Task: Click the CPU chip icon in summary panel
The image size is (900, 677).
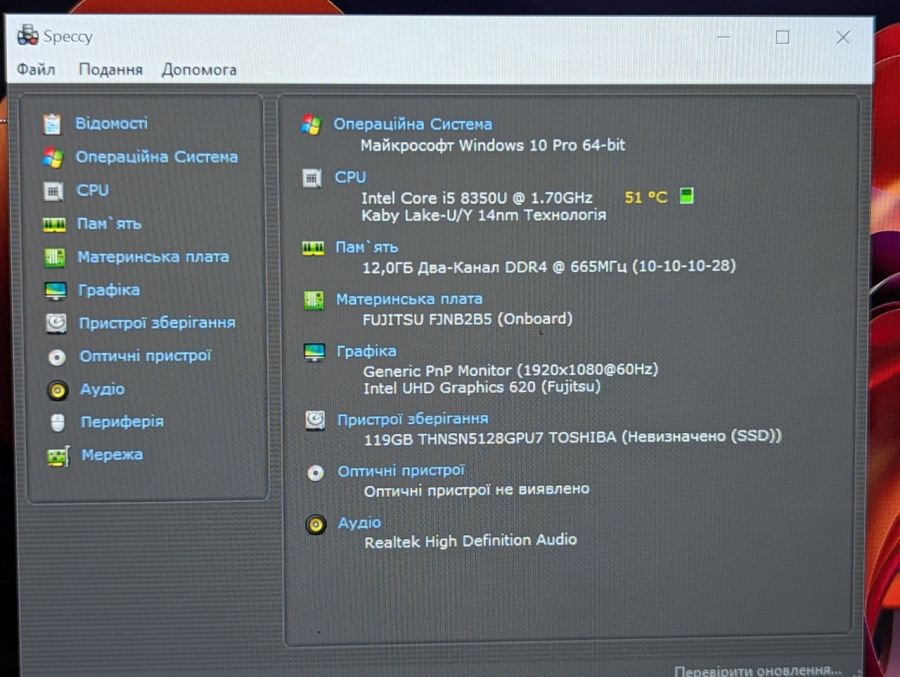Action: click(312, 178)
